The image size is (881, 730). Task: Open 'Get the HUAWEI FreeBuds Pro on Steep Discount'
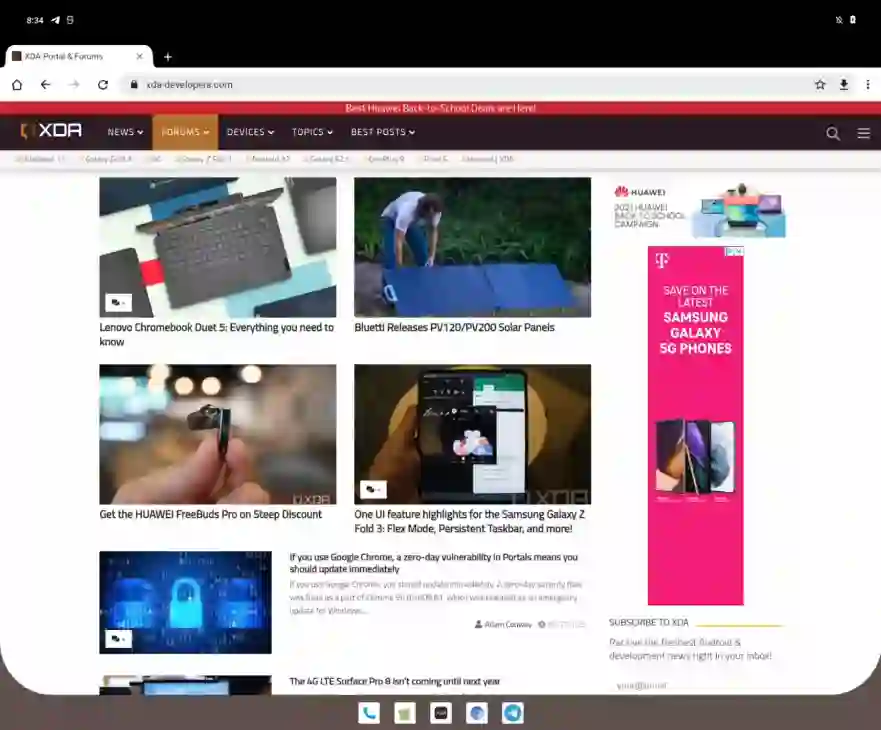211,514
